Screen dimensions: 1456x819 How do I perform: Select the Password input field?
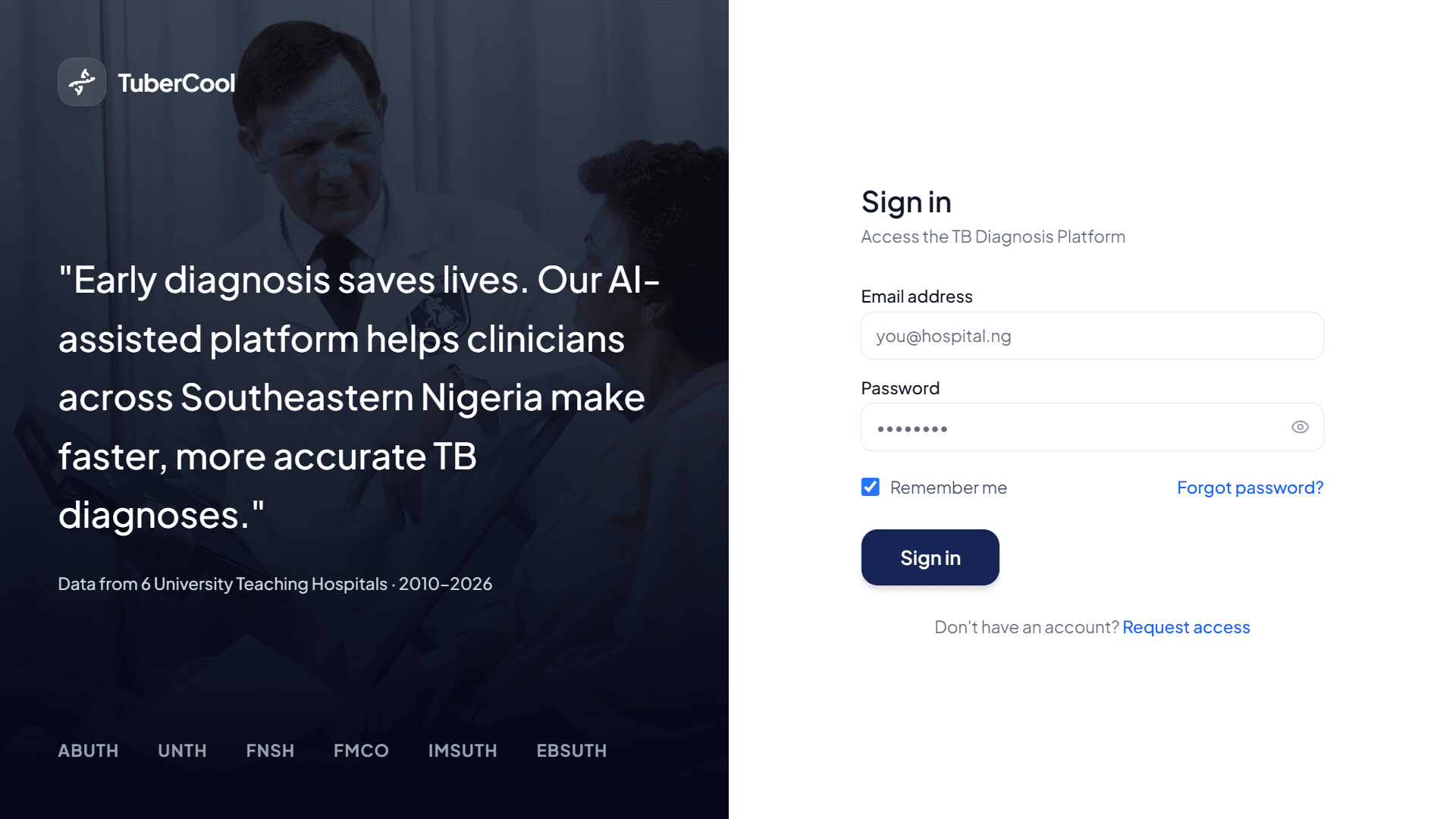[1092, 427]
